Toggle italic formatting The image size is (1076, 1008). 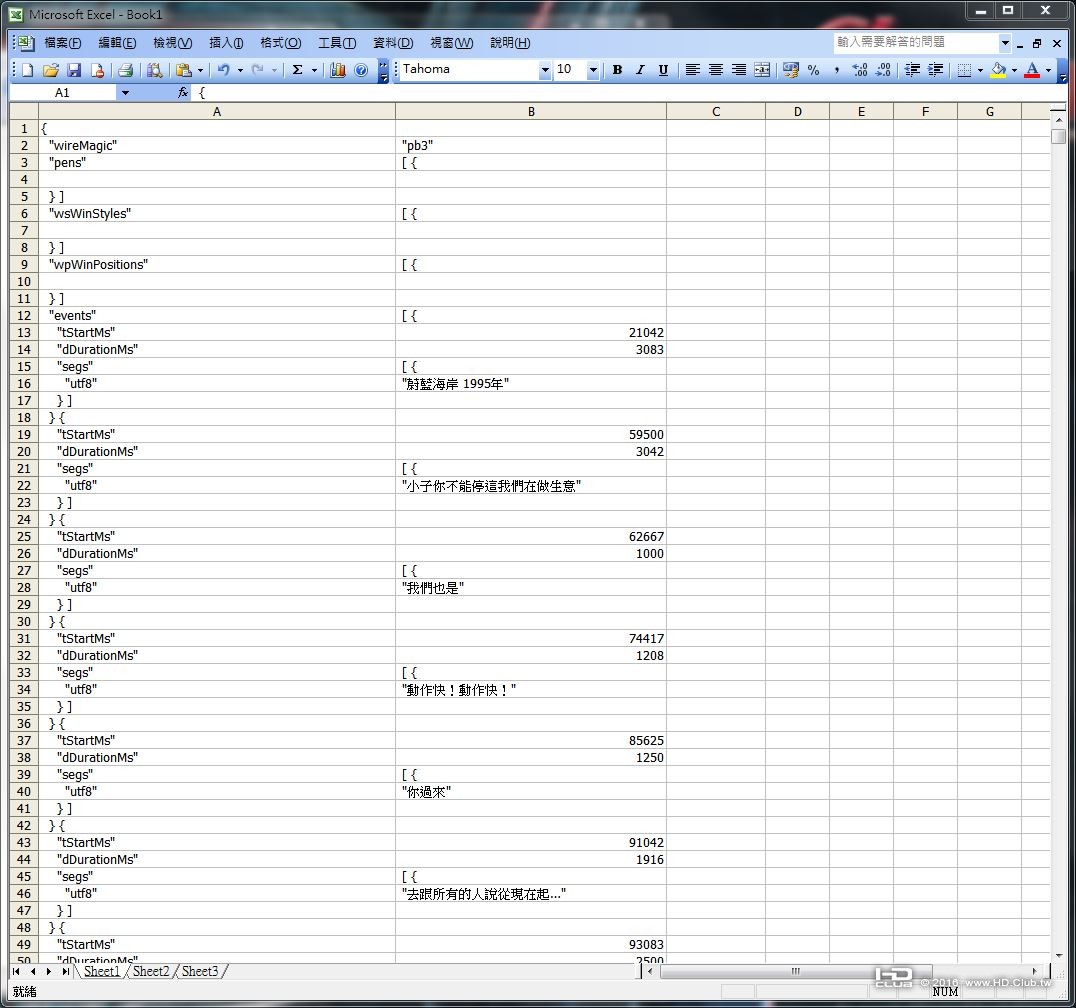tap(640, 70)
